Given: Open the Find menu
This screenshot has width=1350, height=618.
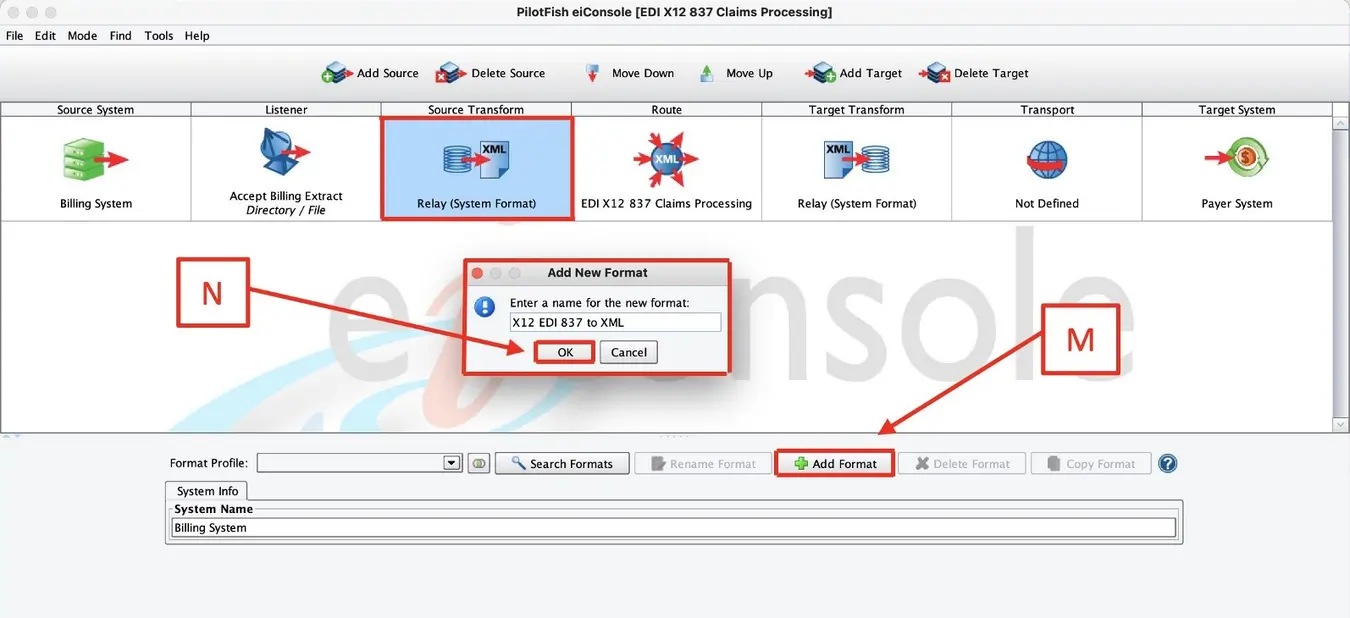Looking at the screenshot, I should (x=120, y=35).
